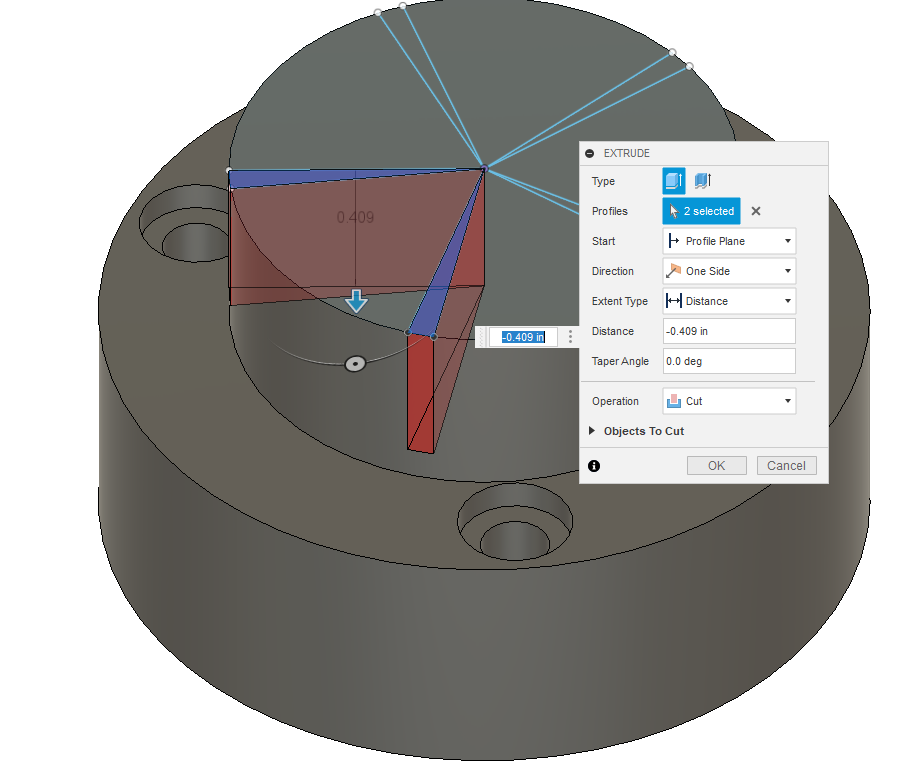
Task: Open the Direction dropdown set to One Side
Action: [x=728, y=270]
